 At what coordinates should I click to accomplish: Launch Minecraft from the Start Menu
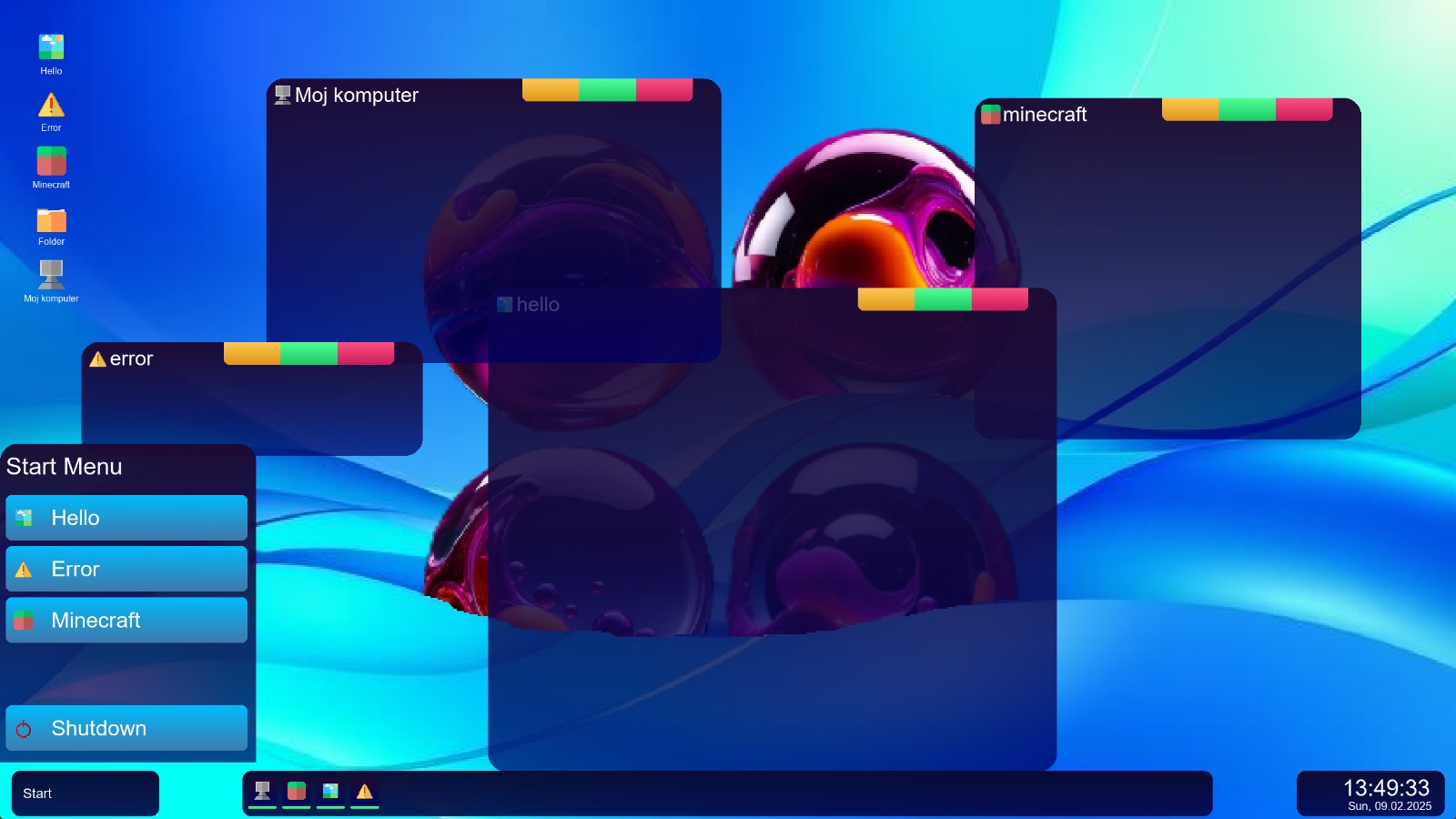tap(126, 620)
